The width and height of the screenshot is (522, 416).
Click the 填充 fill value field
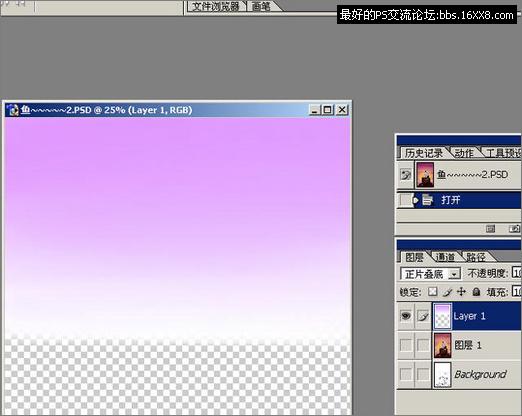(517, 292)
